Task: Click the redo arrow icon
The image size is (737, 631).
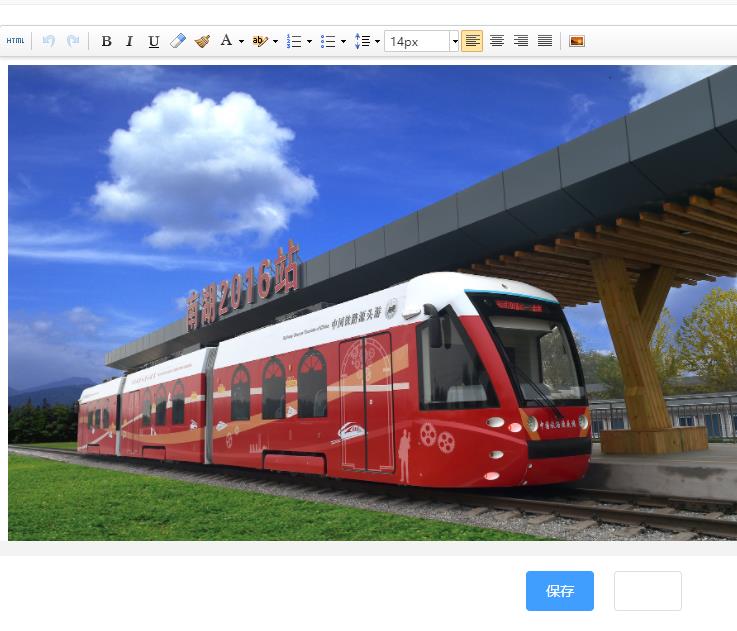Action: tap(72, 41)
